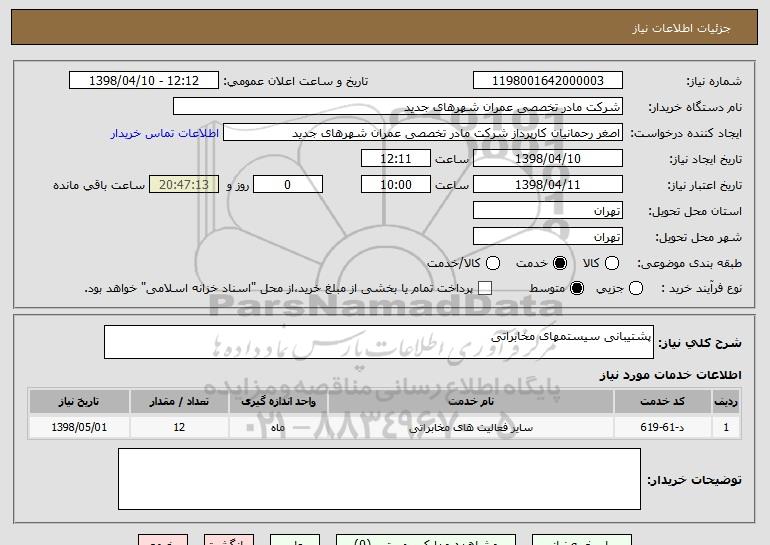
Task: Click the need number field 1198001642000003
Action: click(548, 81)
